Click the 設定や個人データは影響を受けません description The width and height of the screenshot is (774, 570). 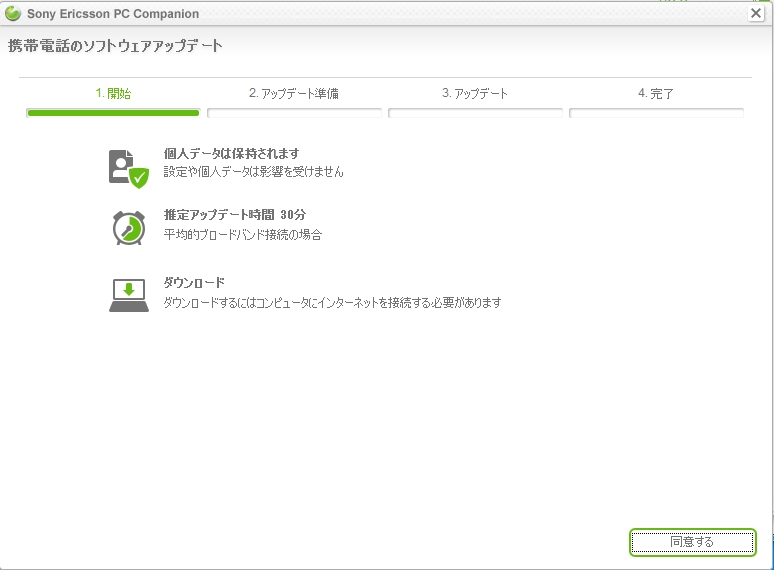(x=253, y=172)
